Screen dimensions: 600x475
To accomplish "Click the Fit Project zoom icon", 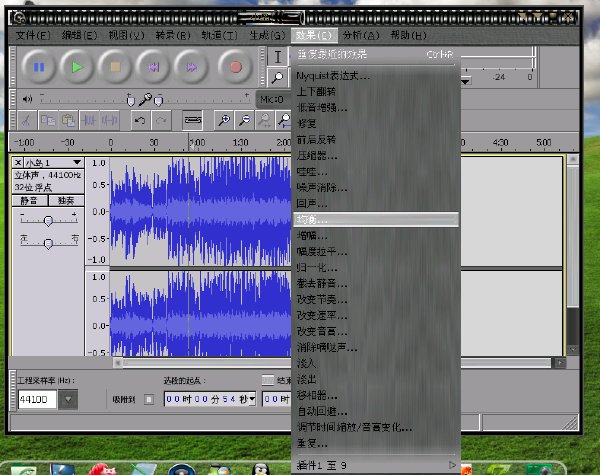I will pyautogui.click(x=284, y=121).
